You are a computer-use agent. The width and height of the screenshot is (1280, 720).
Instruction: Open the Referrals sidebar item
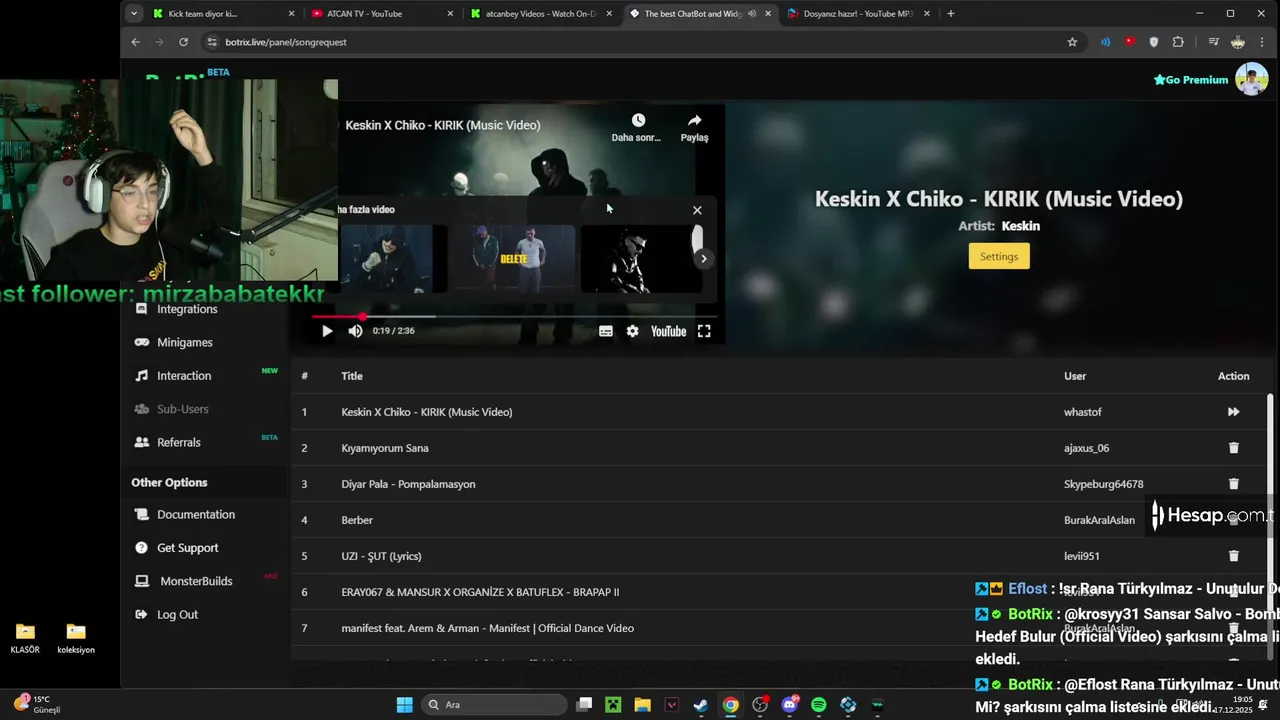179,442
